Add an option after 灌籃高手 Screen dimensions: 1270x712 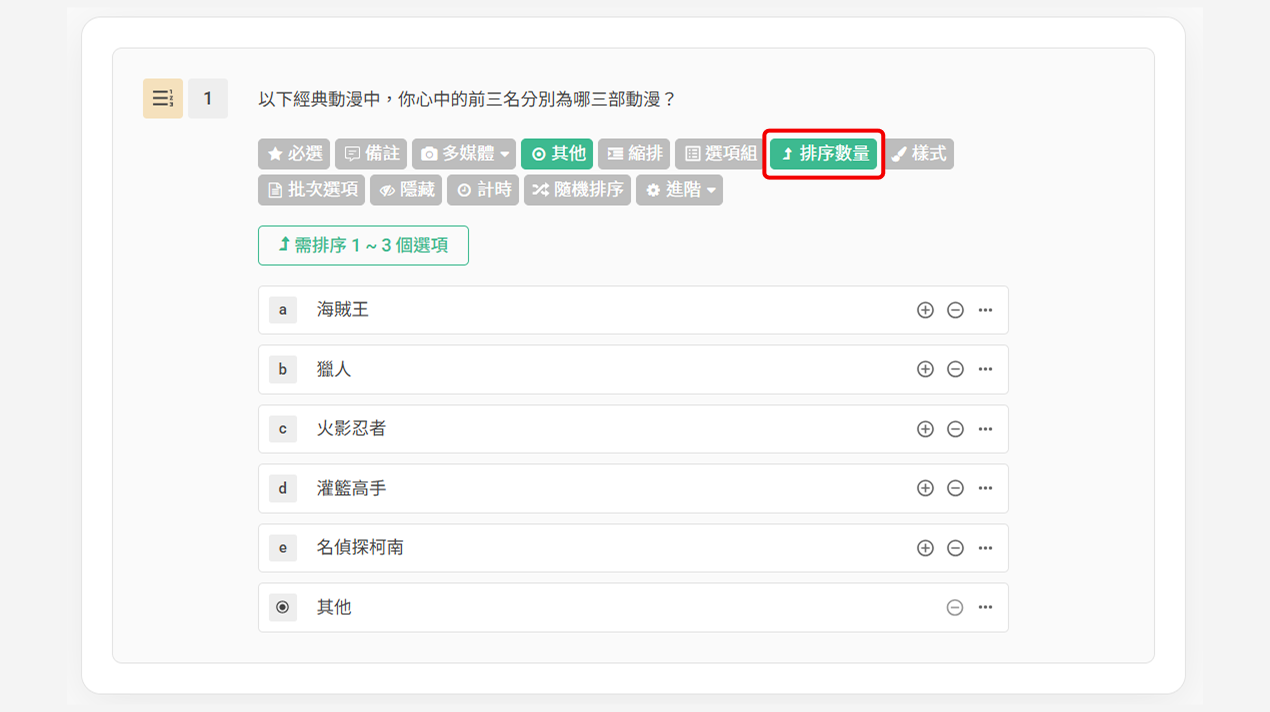coord(925,489)
